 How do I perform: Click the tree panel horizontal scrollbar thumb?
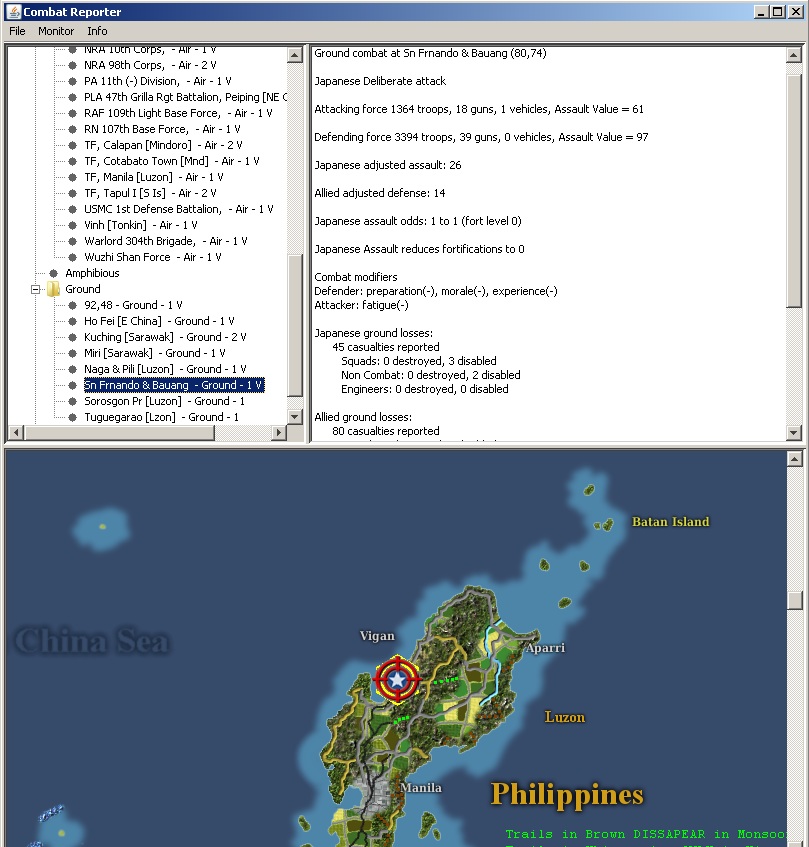click(x=119, y=432)
